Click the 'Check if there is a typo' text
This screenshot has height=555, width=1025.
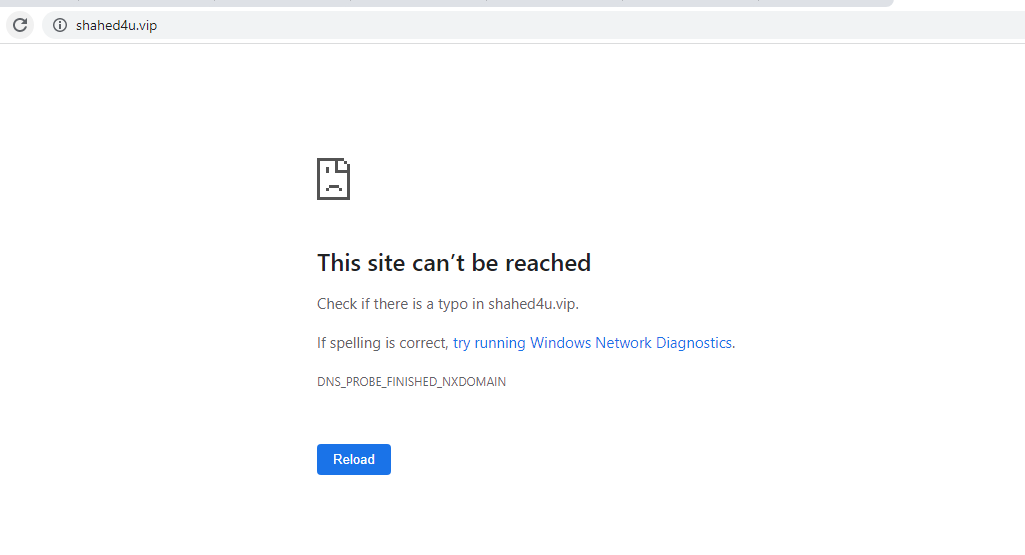400,304
